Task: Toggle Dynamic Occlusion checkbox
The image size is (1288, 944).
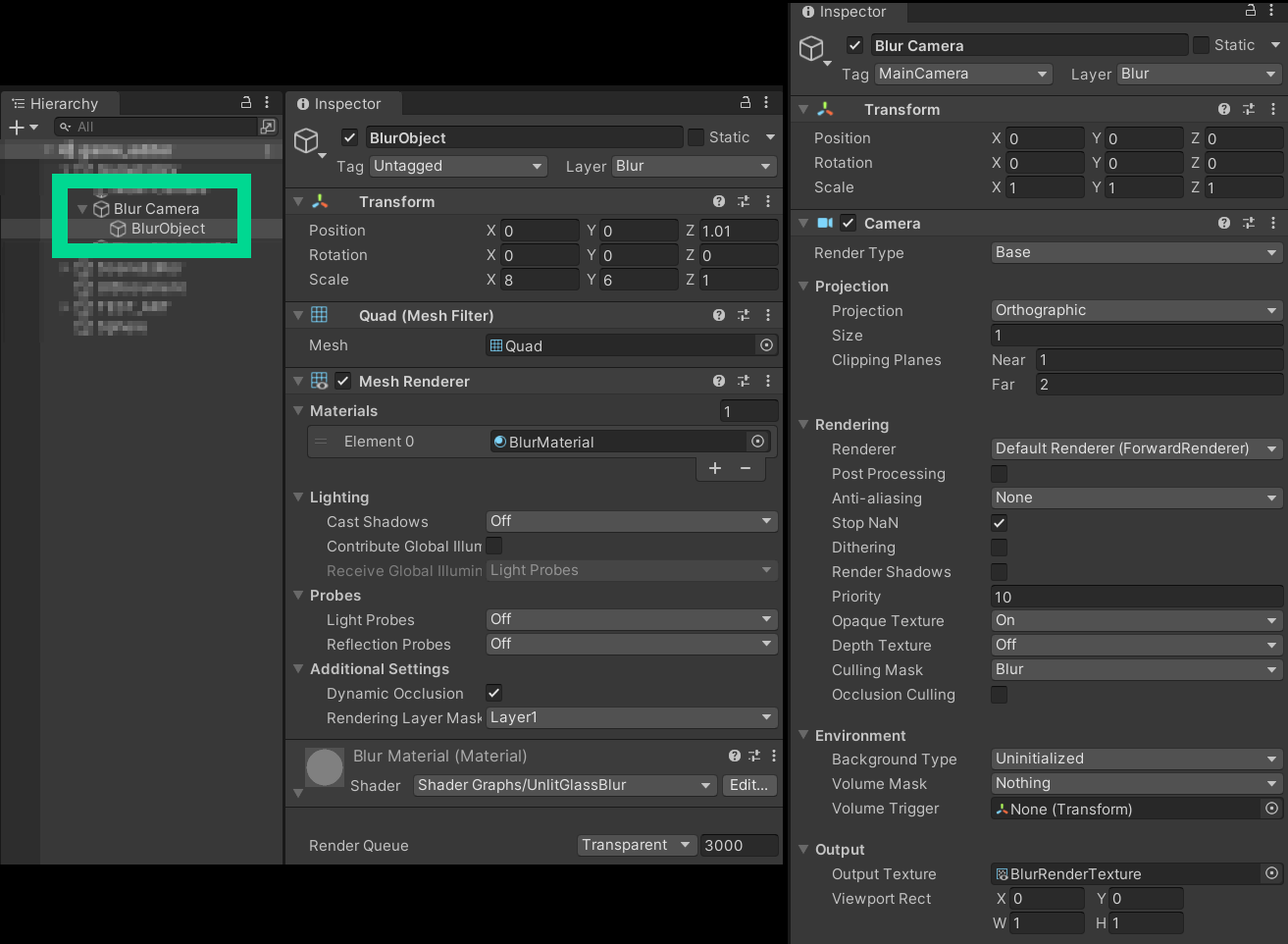Action: point(494,693)
